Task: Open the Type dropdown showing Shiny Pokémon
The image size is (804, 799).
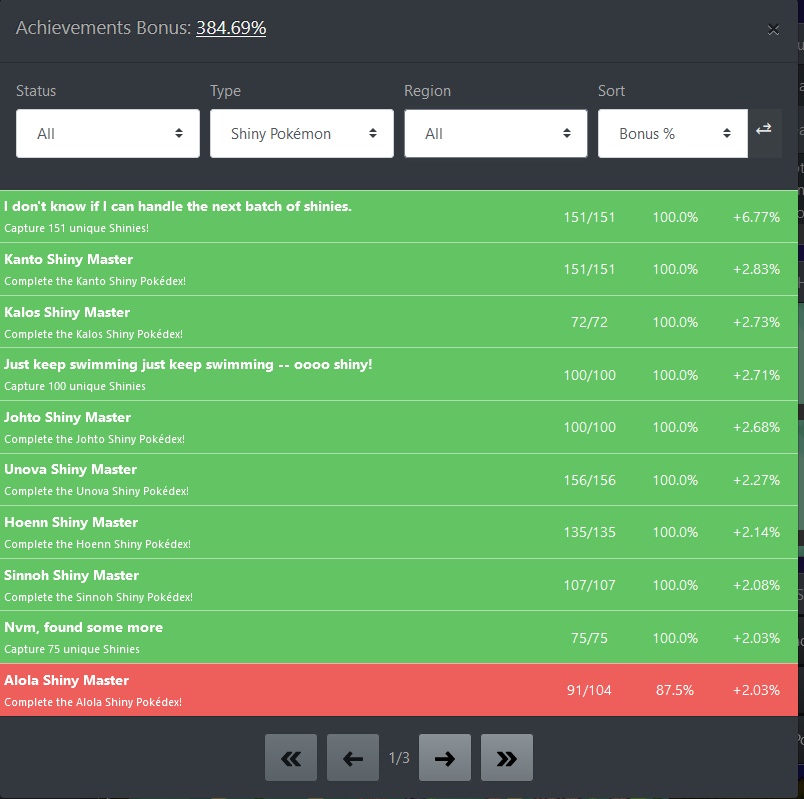Action: tap(301, 134)
